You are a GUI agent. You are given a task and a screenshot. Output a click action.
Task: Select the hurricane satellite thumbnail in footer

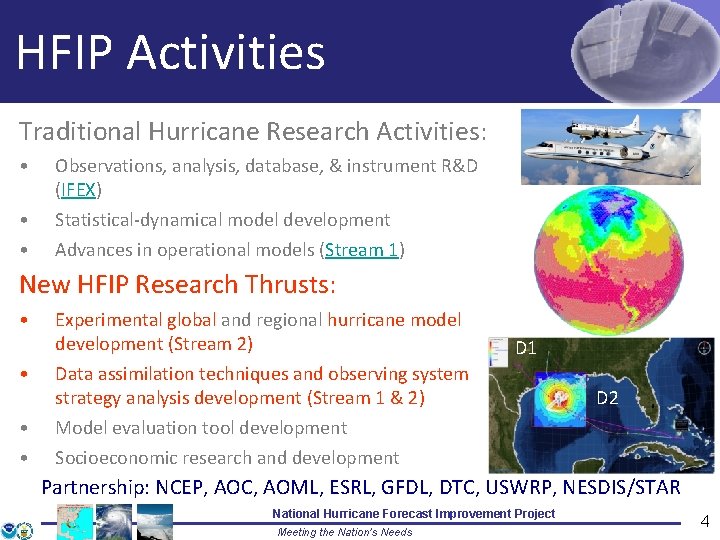(114, 522)
